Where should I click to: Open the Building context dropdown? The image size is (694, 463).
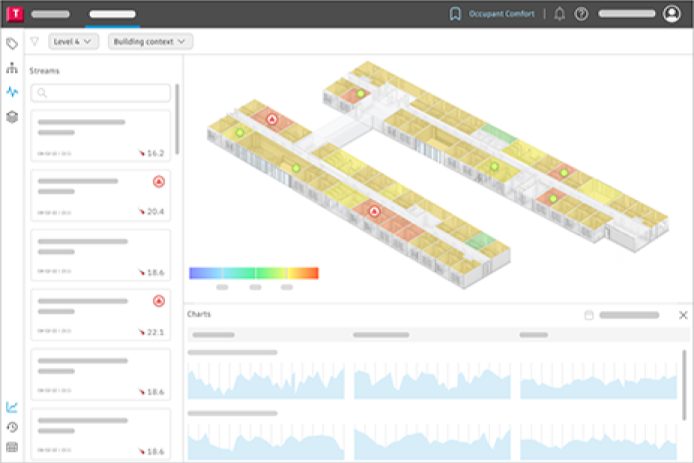(150, 42)
